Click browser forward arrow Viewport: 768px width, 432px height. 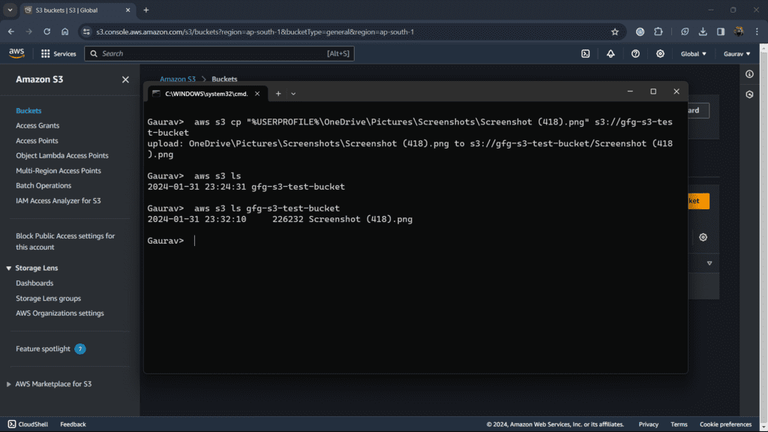[29, 32]
